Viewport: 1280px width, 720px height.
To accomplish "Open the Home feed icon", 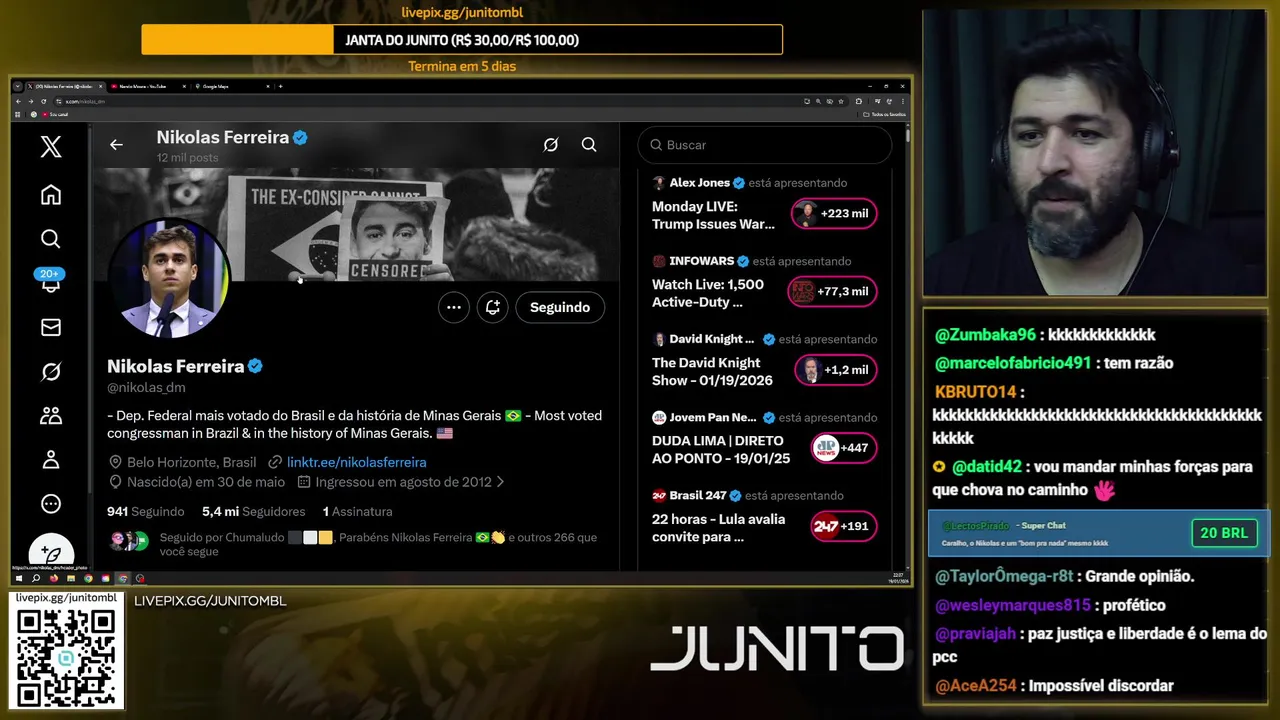I will tap(51, 195).
